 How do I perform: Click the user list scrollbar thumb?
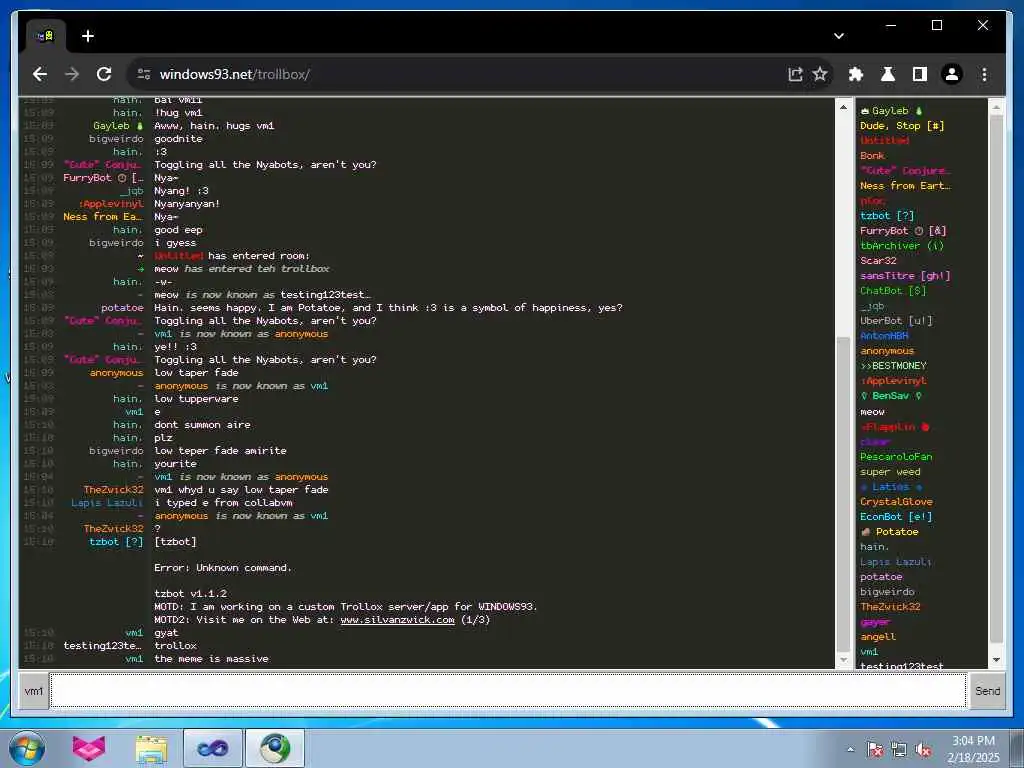[996, 379]
